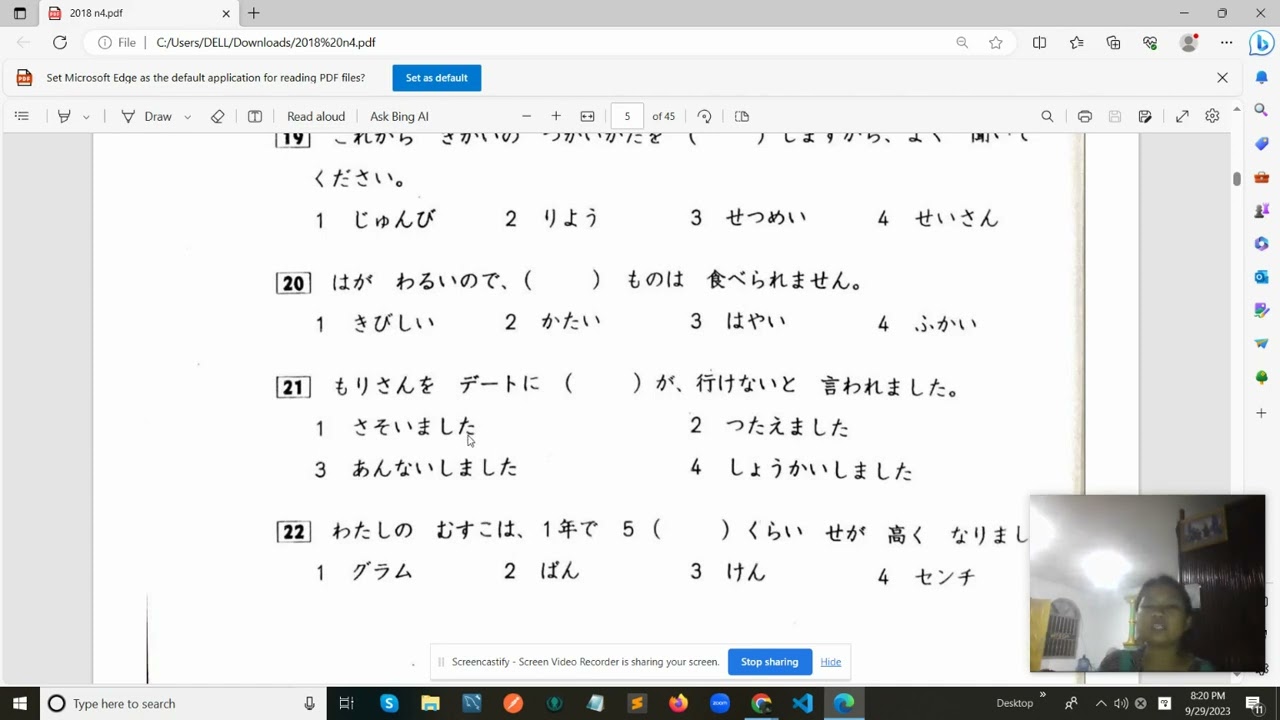Open split screen view

click(x=1040, y=43)
